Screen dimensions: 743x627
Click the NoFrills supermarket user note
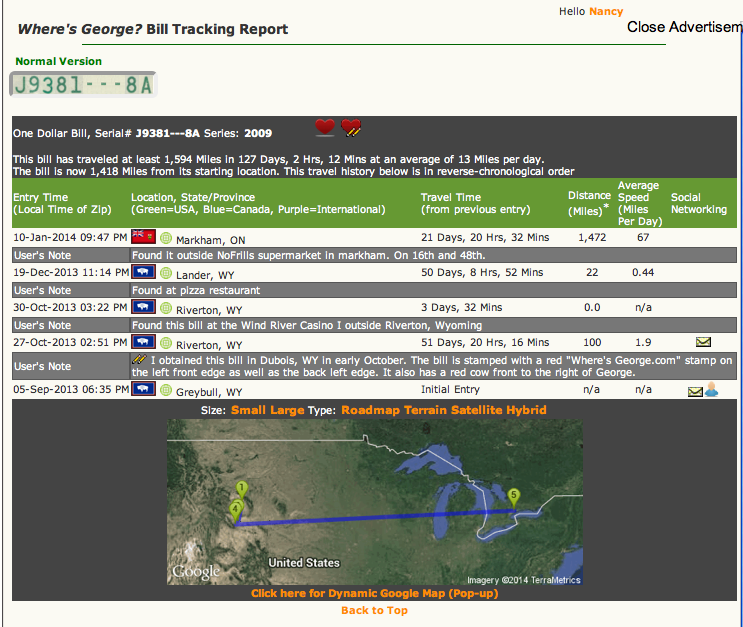pyautogui.click(x=308, y=255)
